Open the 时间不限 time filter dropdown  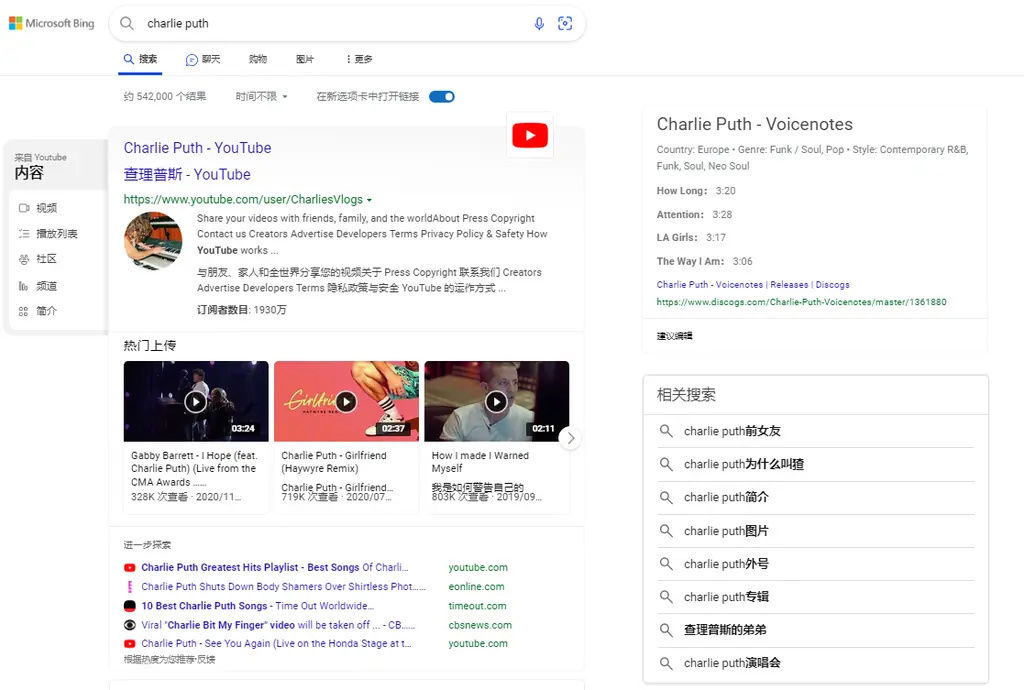click(261, 97)
